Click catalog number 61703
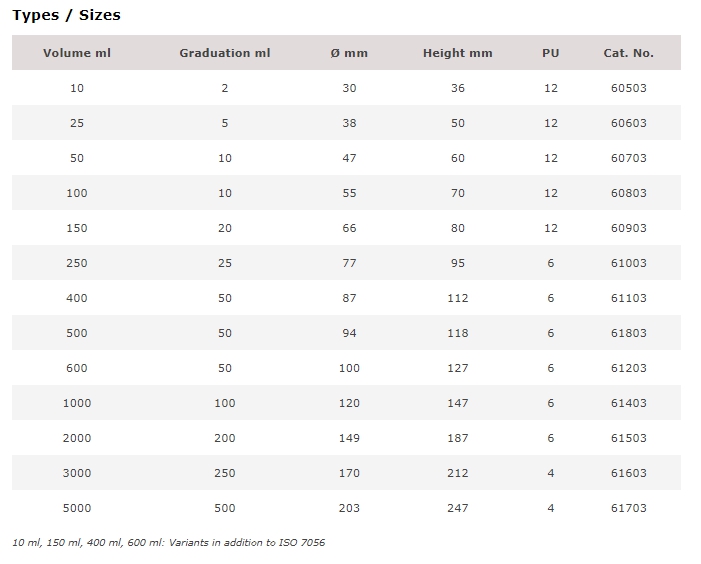The width and height of the screenshot is (701, 564). (x=629, y=508)
